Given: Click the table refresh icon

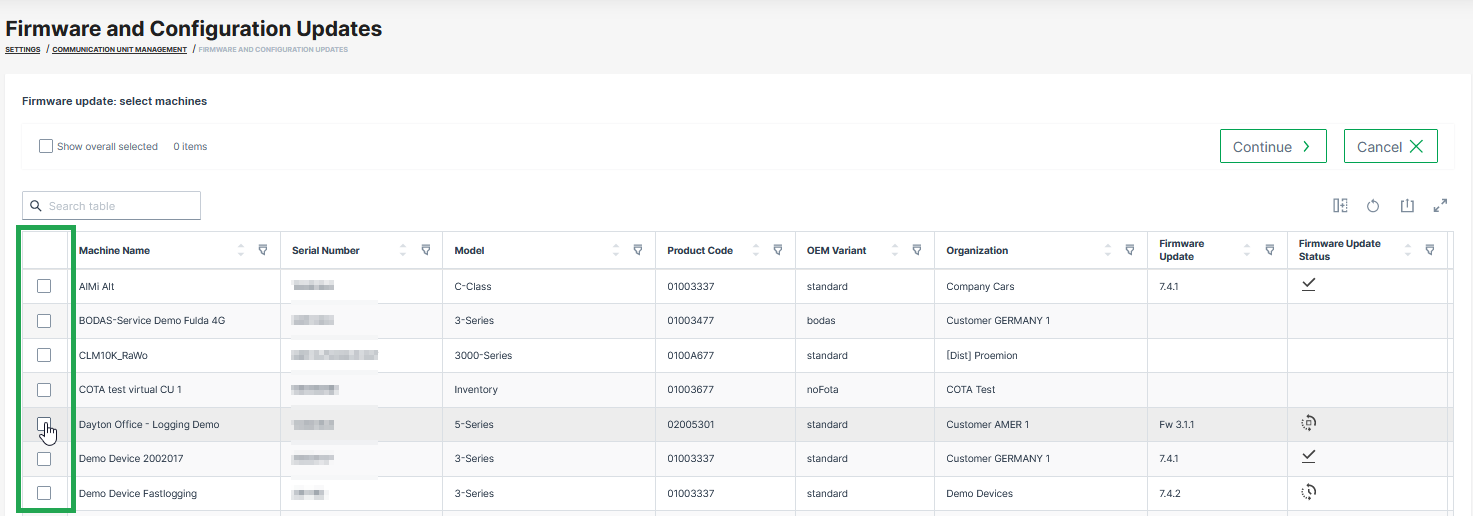Looking at the screenshot, I should click(x=1373, y=206).
